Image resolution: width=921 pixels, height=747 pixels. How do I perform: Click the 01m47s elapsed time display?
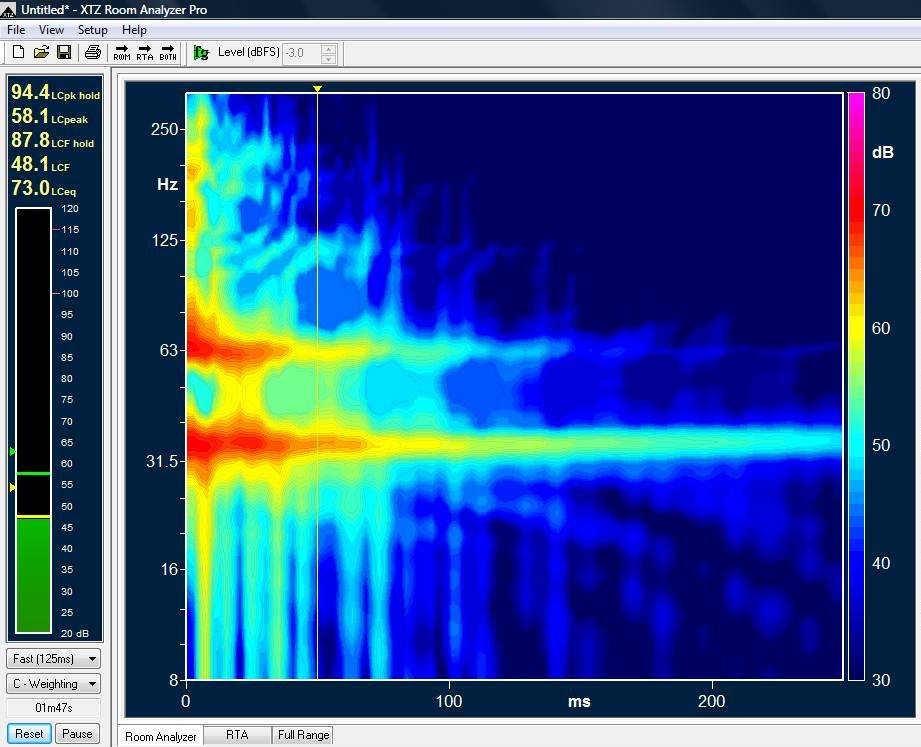pyautogui.click(x=53, y=708)
